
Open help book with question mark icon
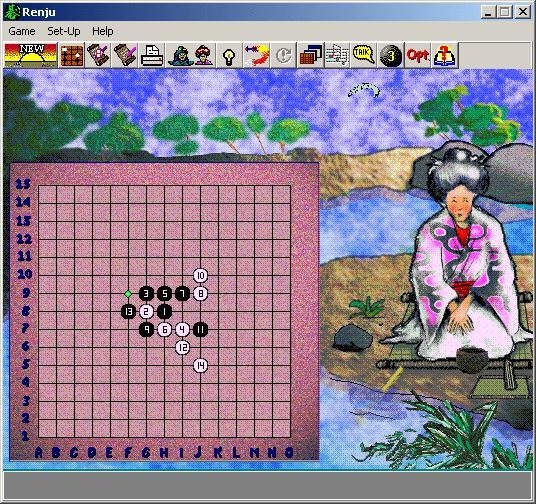click(x=445, y=55)
